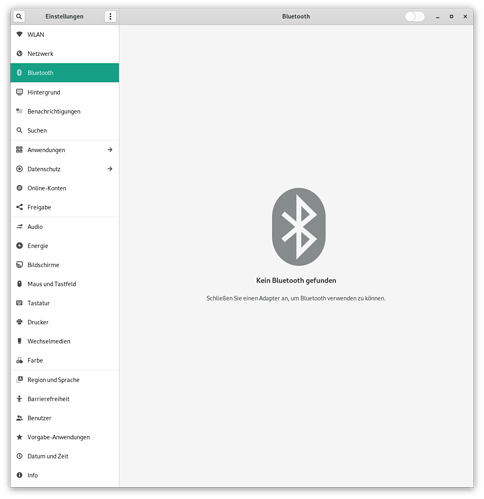Open Hintergrund settings via monitor icon
Viewport: 484px width, 499px height.
point(19,92)
